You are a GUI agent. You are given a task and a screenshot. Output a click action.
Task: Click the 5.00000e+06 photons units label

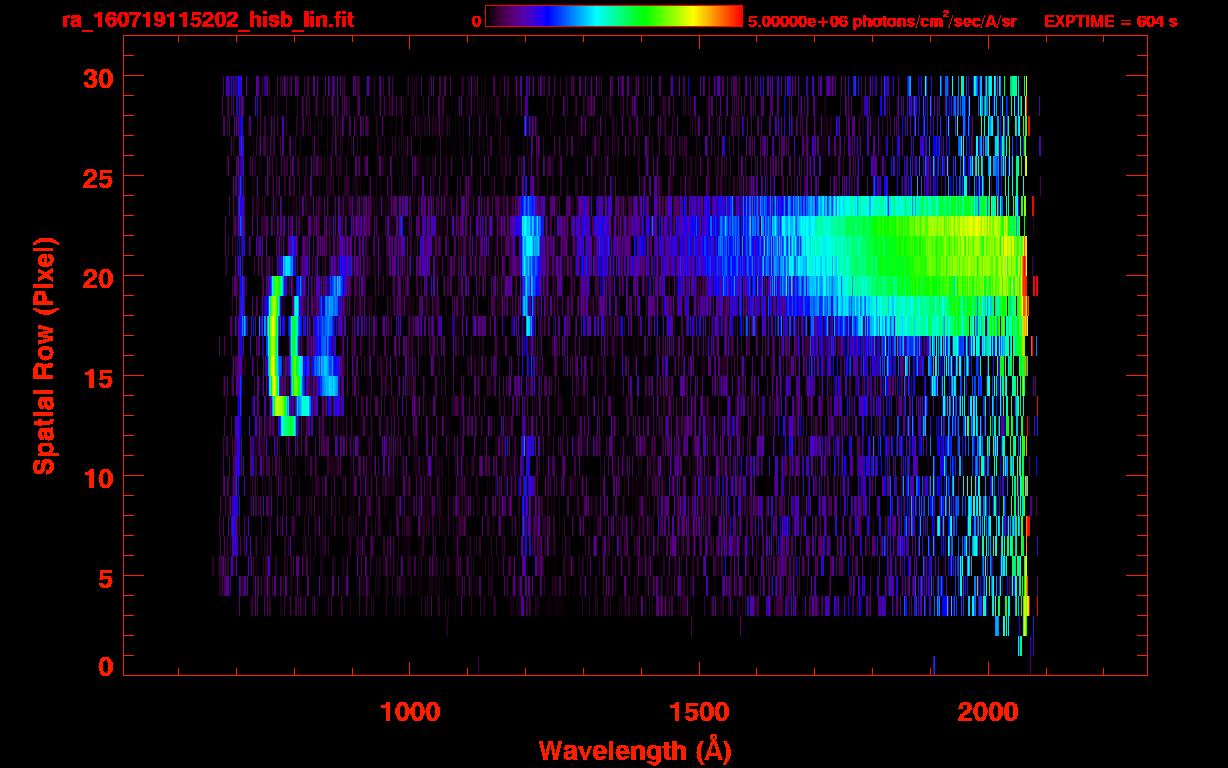(882, 21)
